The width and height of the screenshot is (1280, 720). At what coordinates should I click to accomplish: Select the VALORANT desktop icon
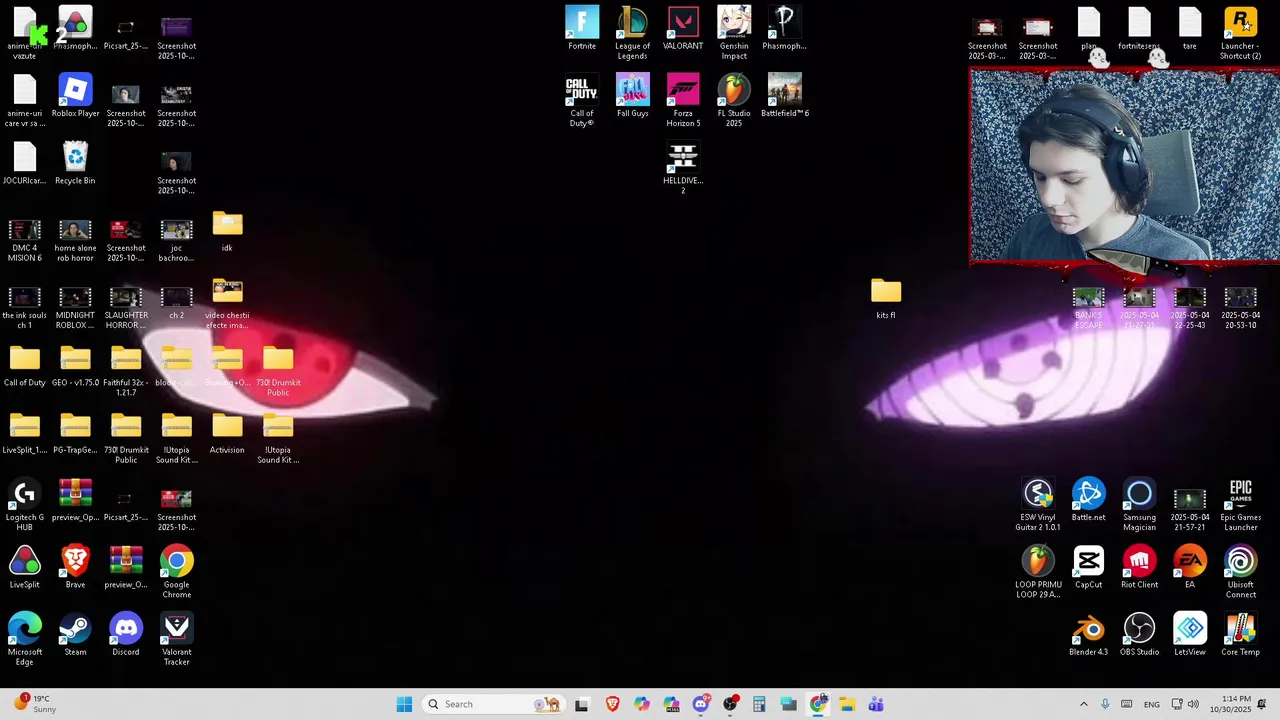tap(683, 29)
